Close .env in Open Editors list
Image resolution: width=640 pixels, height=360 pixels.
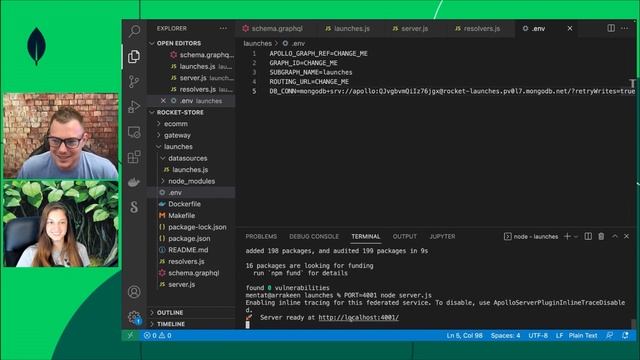click(163, 100)
